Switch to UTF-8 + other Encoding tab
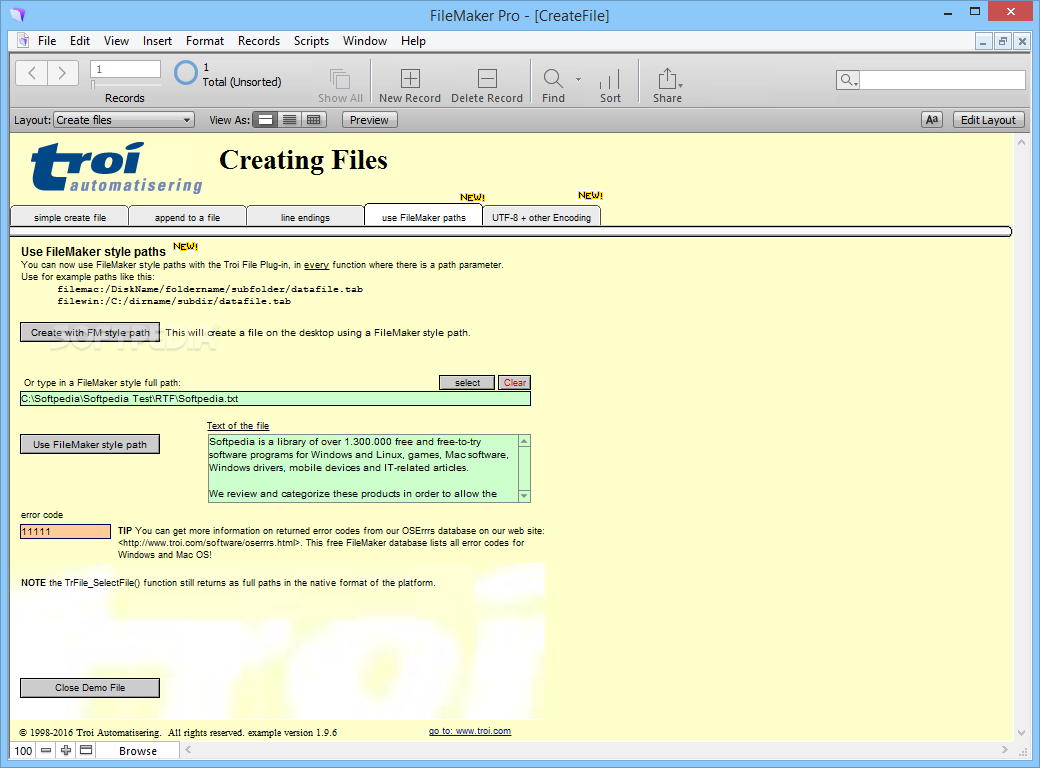 click(541, 217)
